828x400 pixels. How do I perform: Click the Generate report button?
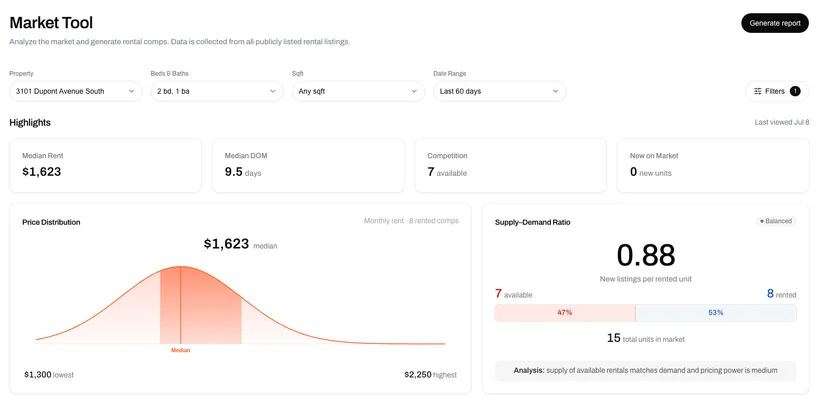[775, 23]
